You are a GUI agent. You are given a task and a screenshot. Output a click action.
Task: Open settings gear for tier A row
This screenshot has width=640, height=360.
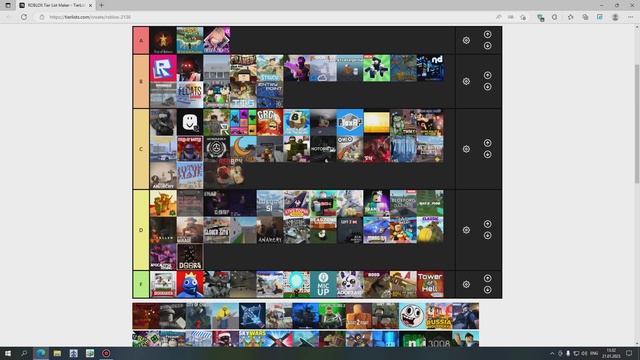(466, 40)
